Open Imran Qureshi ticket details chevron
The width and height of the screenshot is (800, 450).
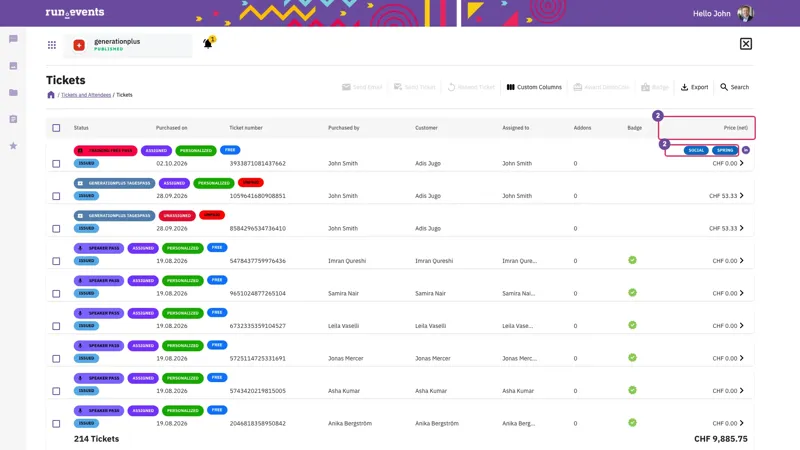(741, 261)
